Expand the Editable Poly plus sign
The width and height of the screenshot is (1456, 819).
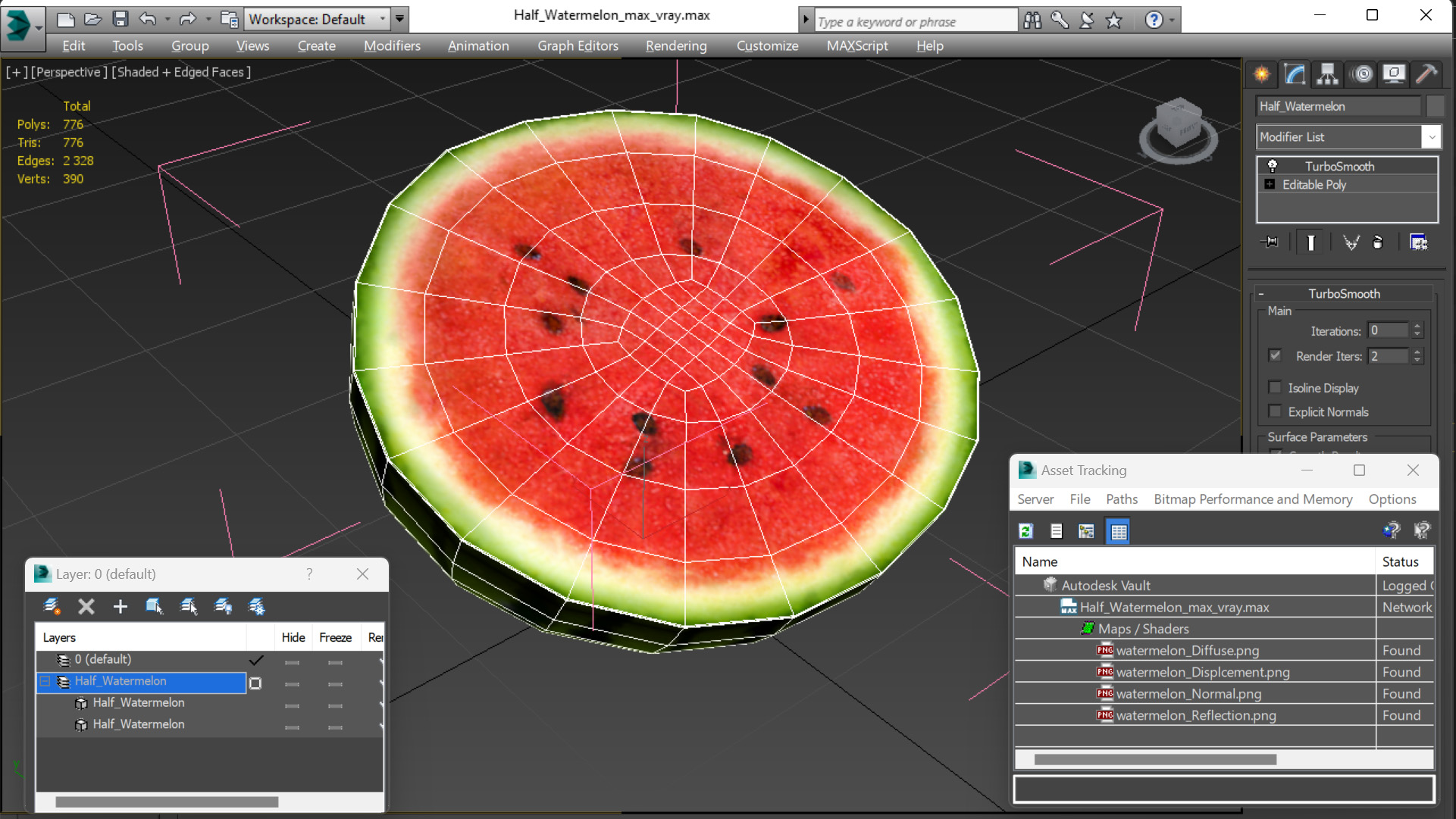pos(1270,184)
